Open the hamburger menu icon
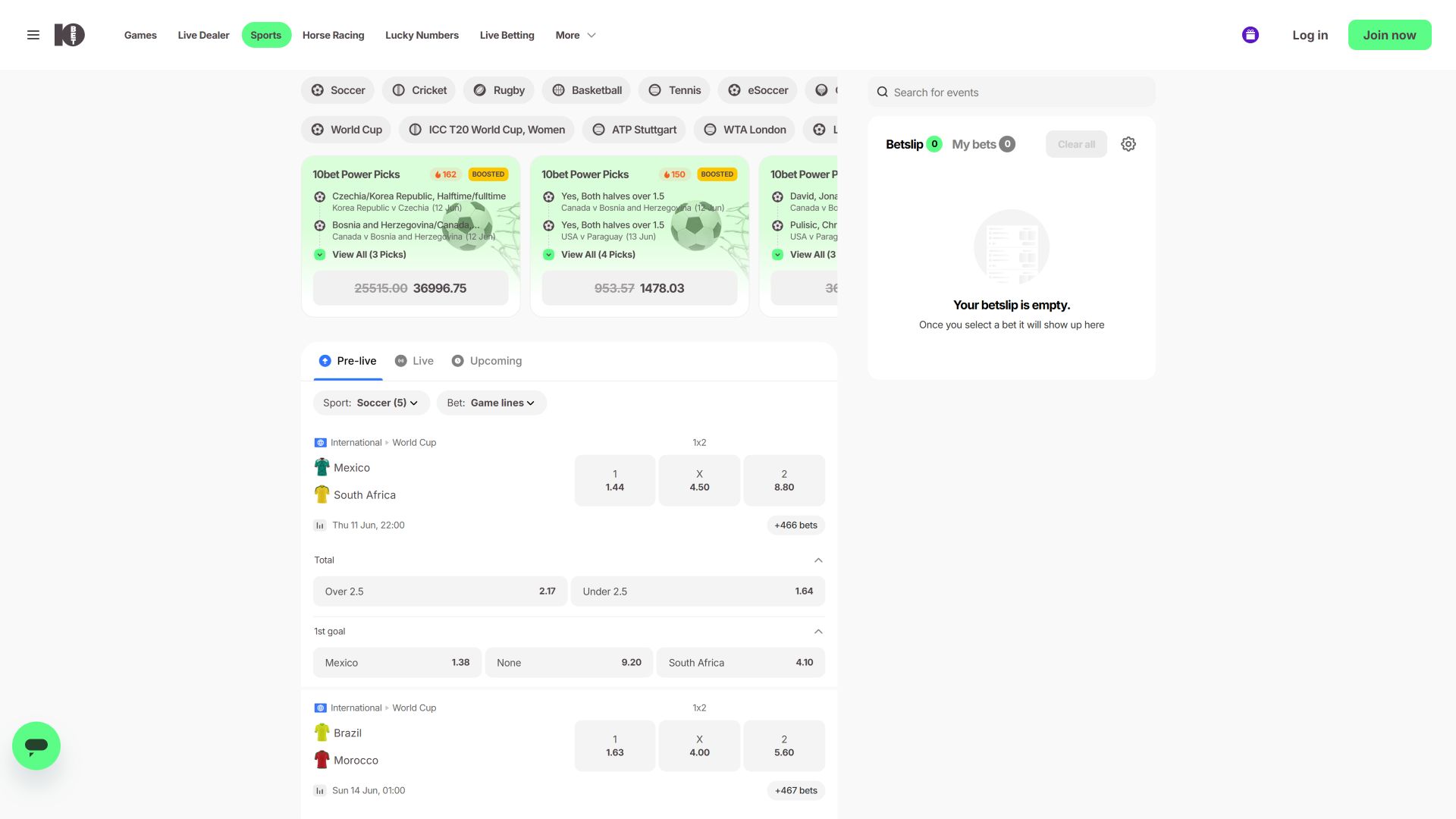Screen dimensions: 1456x819 33,35
